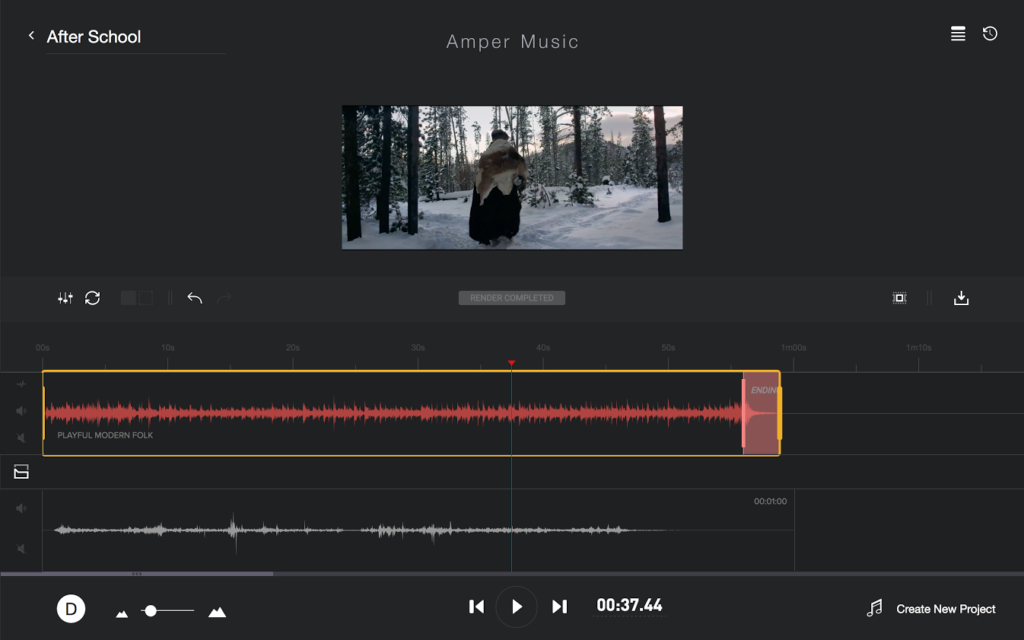Image resolution: width=1024 pixels, height=640 pixels.
Task: Open the audio mixer settings icon
Action: [65, 297]
